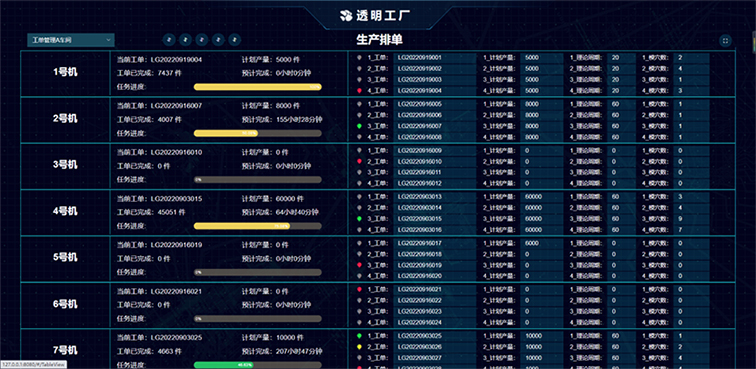This screenshot has width=756, height=369.
Task: Edit planned quantity 8000 in the LG20220916008 row
Action: pos(541,137)
